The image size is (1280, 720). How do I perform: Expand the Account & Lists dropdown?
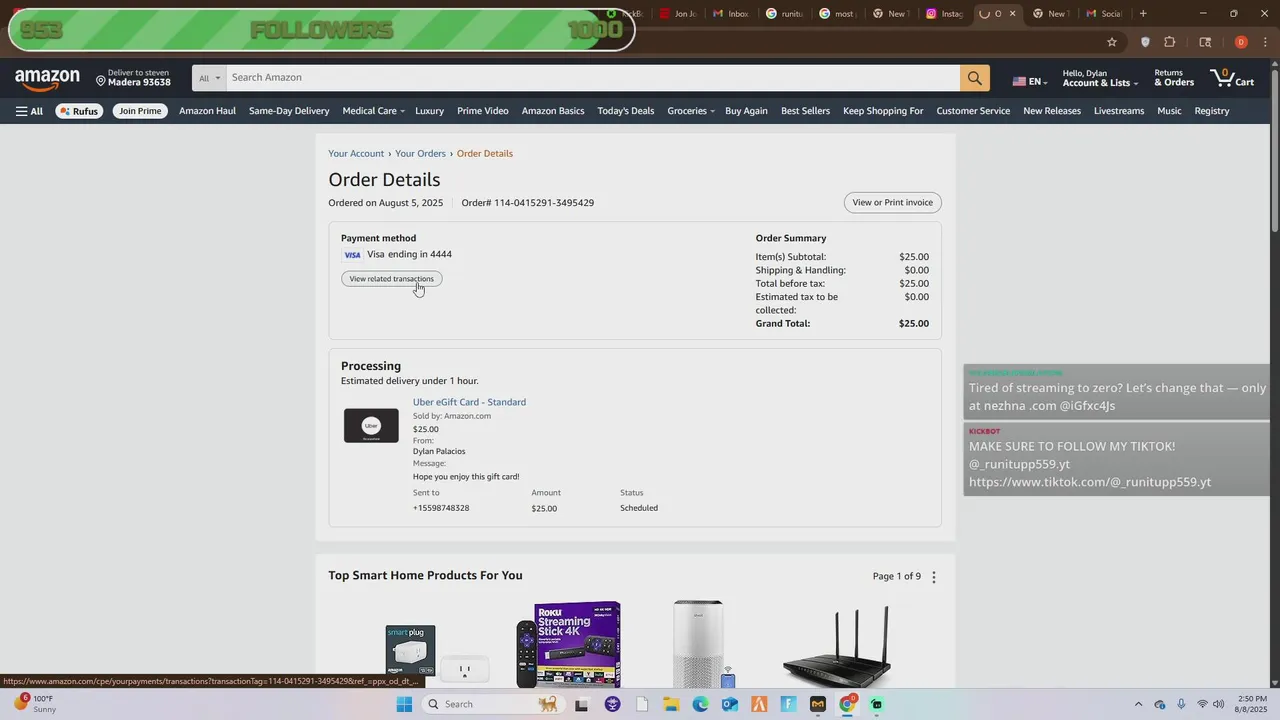click(x=1099, y=78)
